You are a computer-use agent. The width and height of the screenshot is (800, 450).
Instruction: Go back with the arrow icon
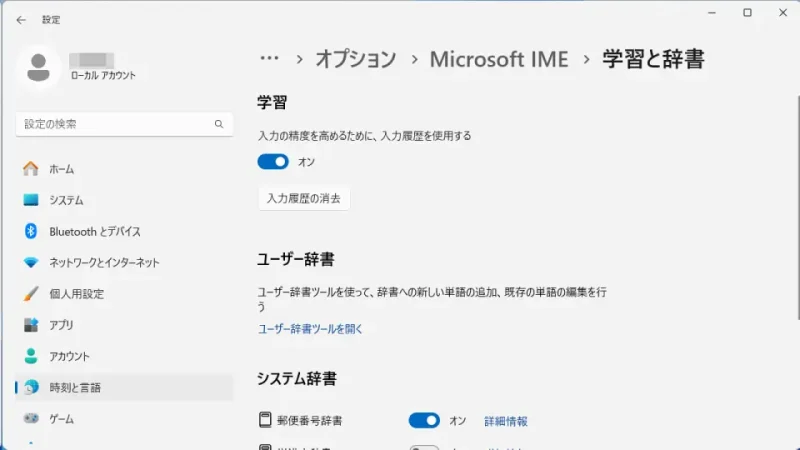click(21, 20)
